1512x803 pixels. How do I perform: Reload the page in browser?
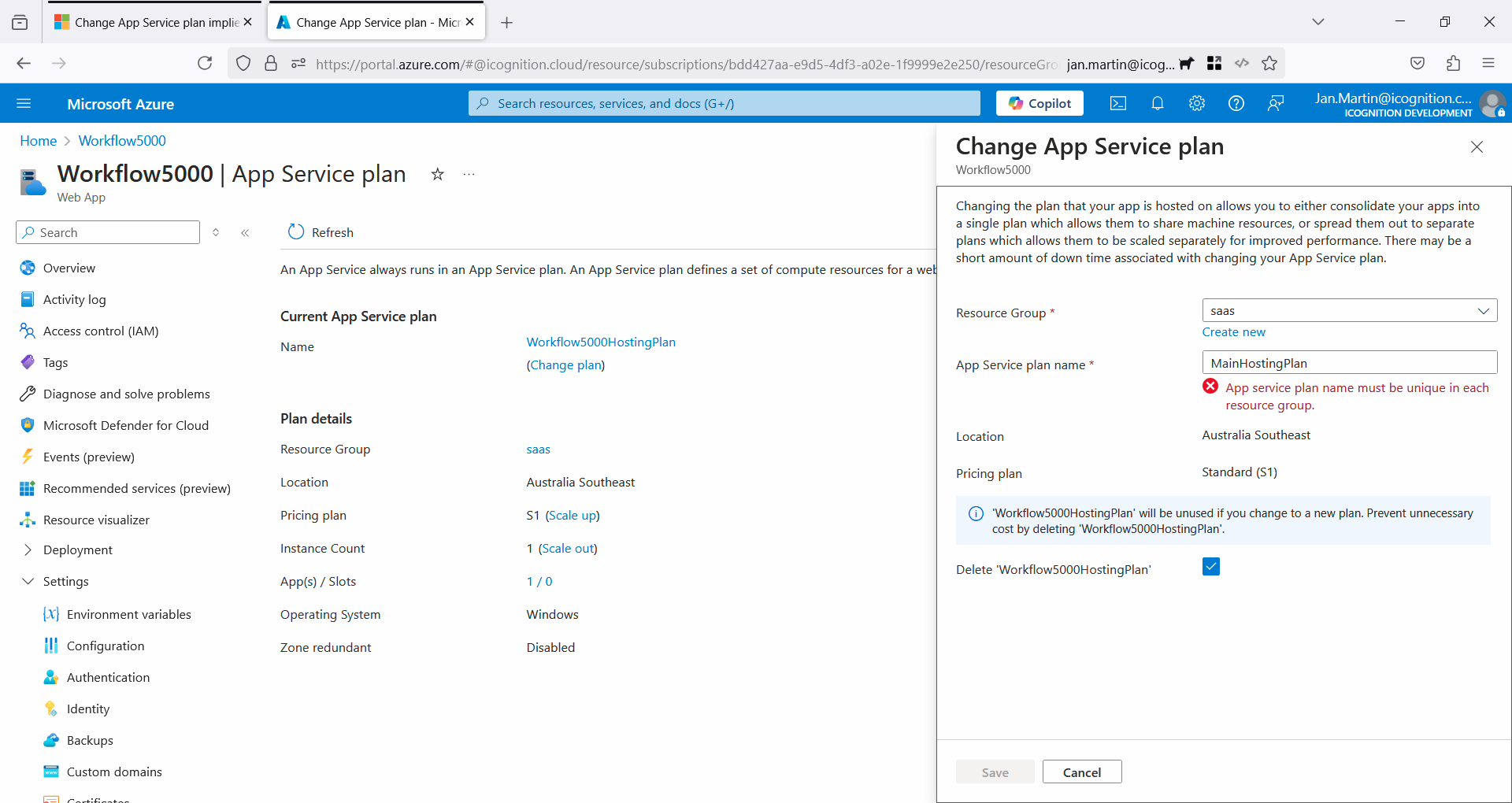tap(205, 63)
